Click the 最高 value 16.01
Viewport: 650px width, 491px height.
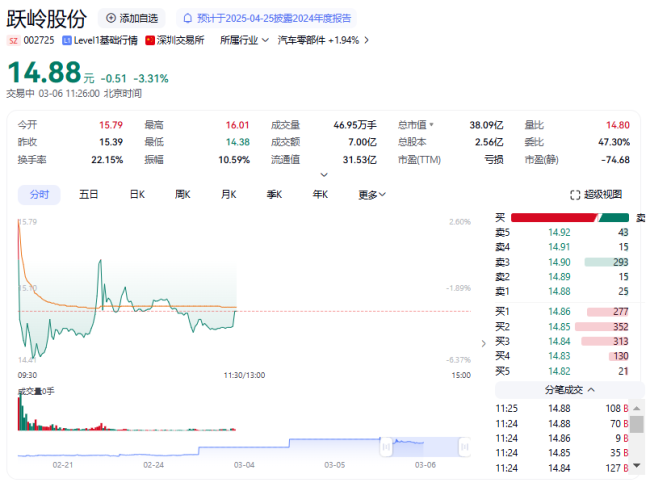pos(238,125)
